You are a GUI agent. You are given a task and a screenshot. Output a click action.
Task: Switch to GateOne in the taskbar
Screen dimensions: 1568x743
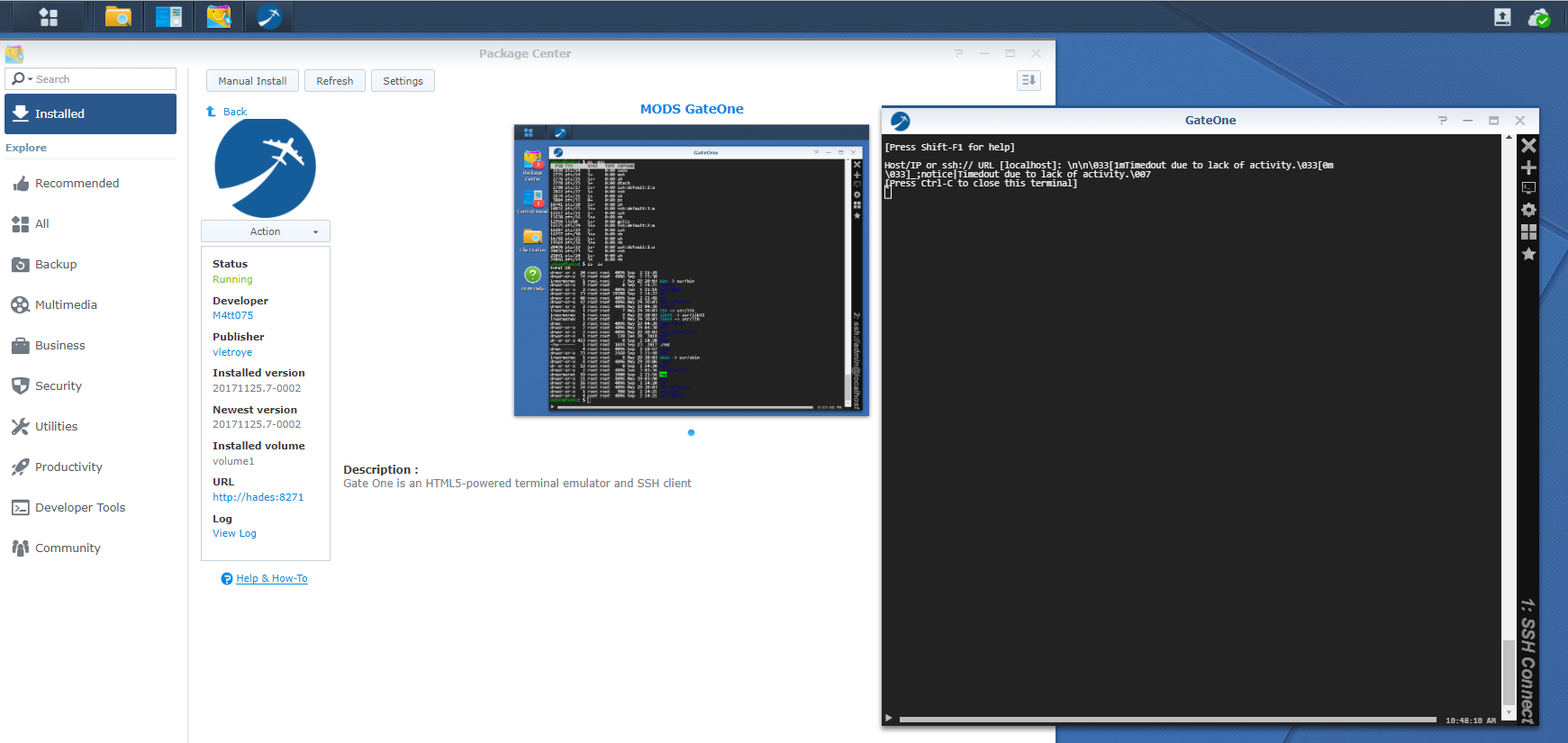pos(269,16)
